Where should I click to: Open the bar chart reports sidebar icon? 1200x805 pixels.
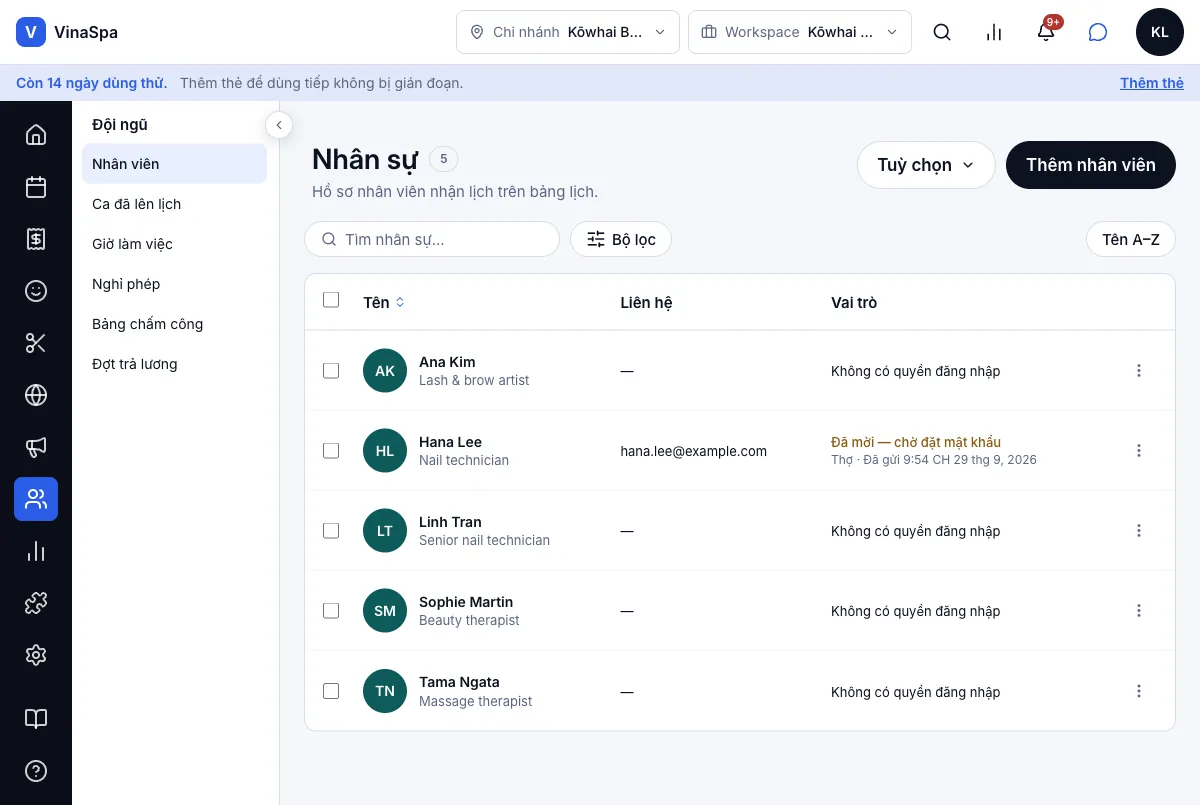(x=36, y=551)
